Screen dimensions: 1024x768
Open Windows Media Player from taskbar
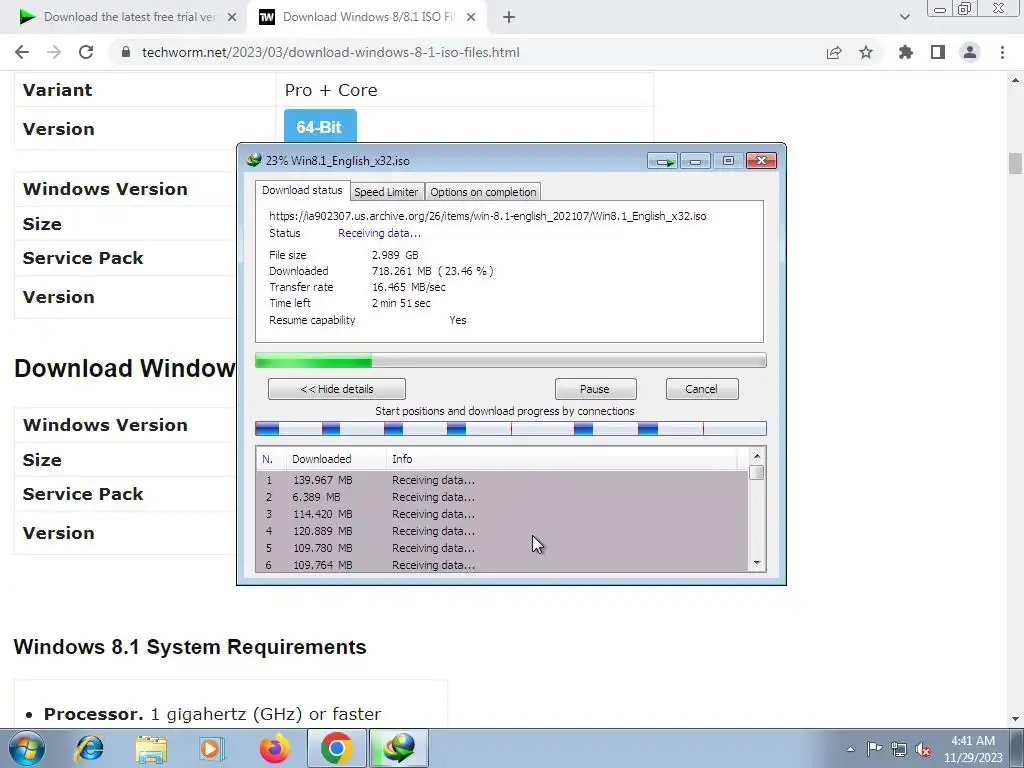(212, 748)
